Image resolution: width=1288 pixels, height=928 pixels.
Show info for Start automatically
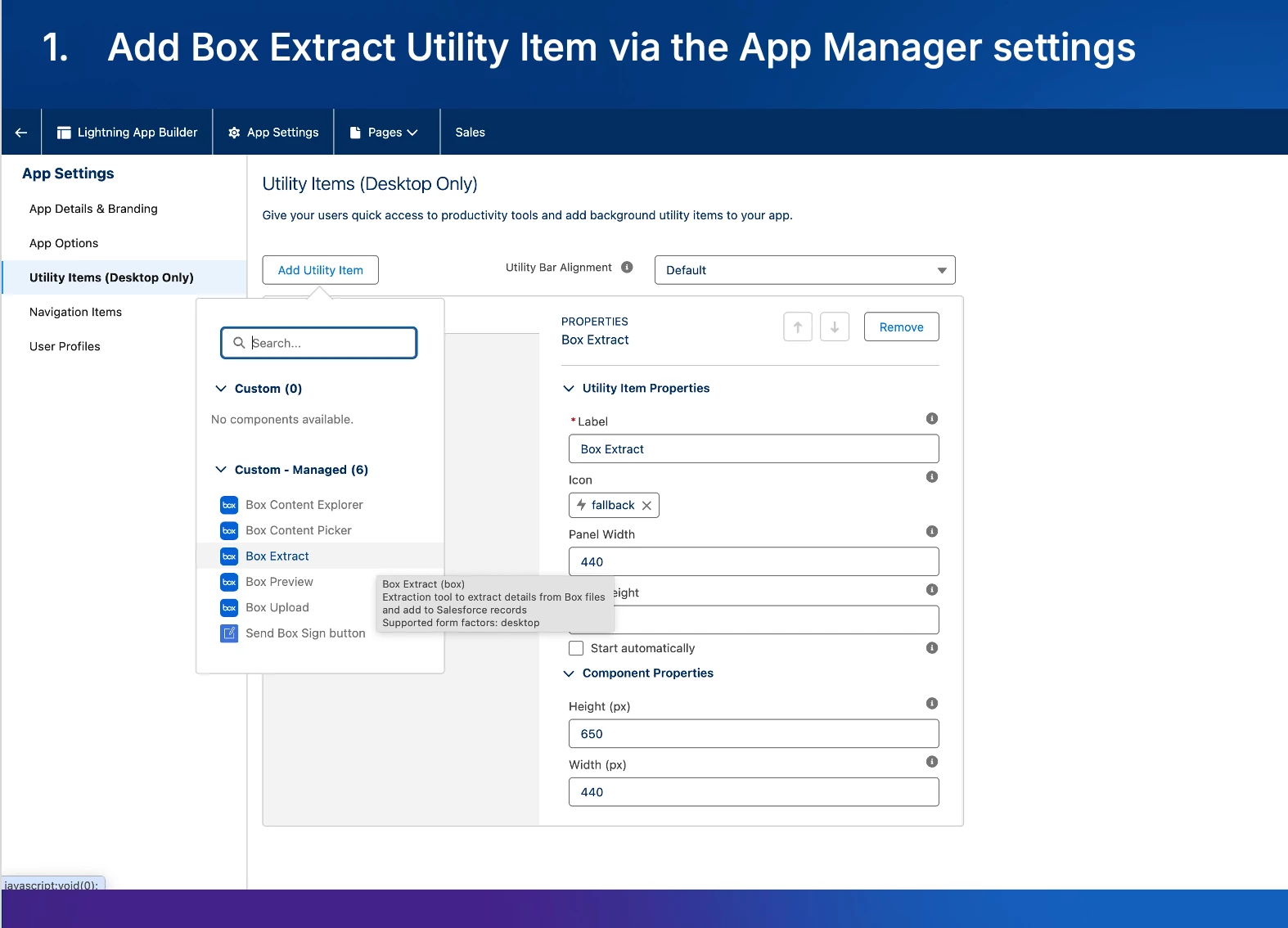tap(932, 648)
